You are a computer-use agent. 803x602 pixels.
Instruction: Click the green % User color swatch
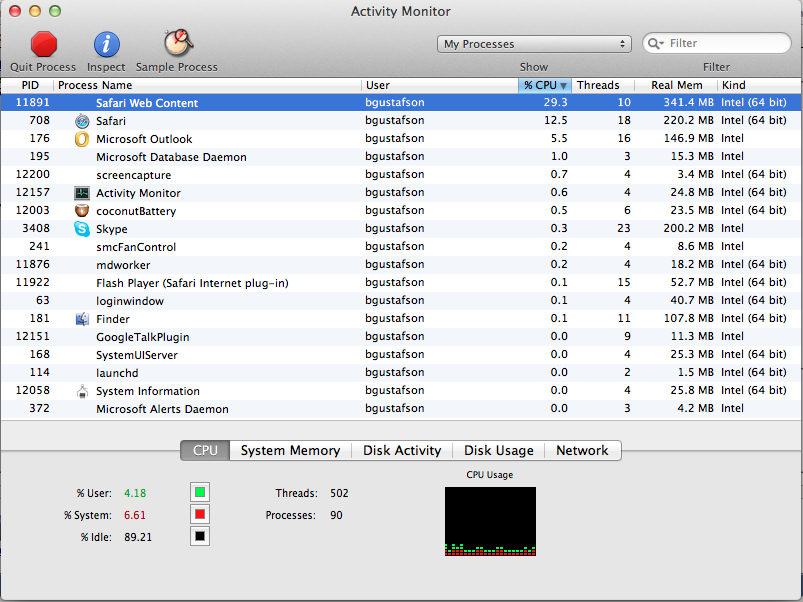click(x=200, y=492)
